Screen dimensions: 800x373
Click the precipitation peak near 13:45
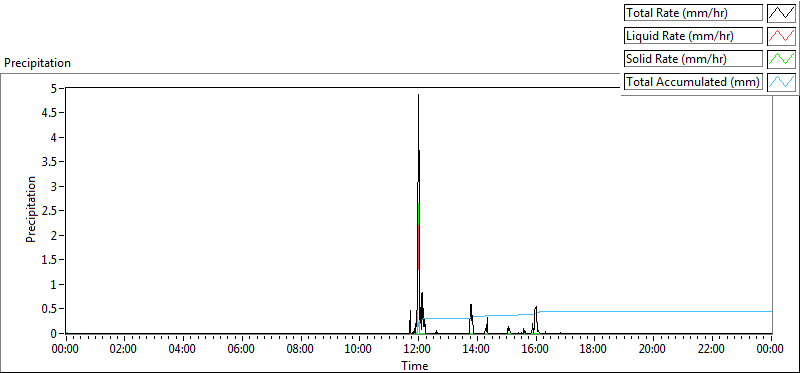[471, 306]
